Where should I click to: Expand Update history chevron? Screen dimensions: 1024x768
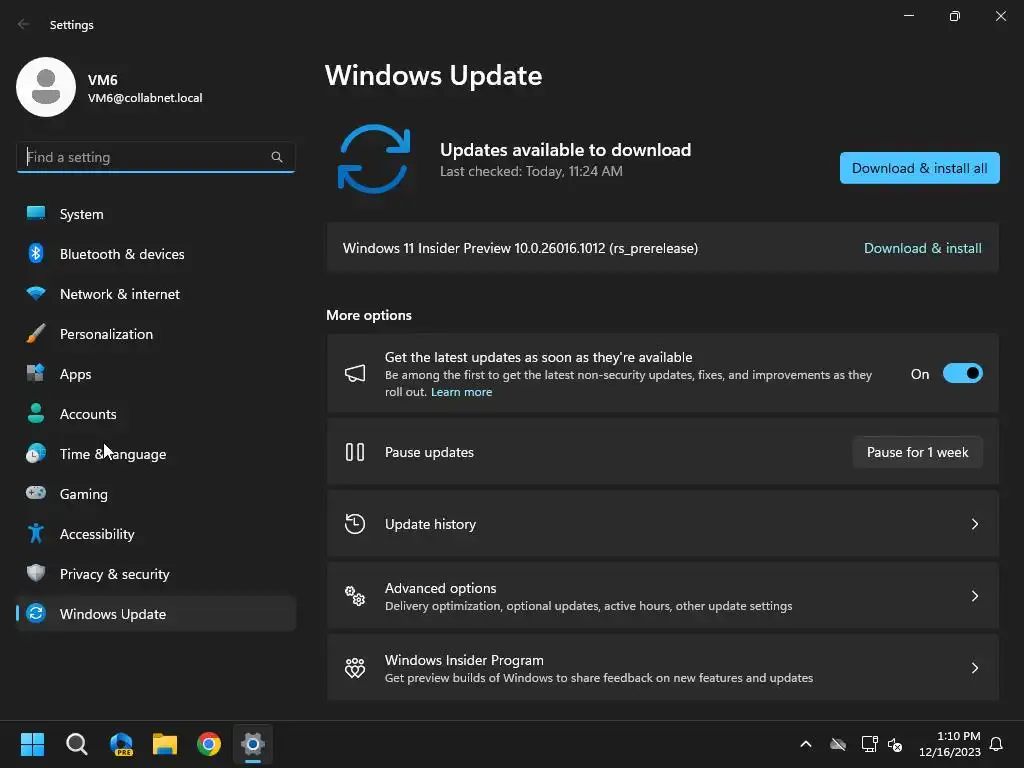[x=974, y=524]
